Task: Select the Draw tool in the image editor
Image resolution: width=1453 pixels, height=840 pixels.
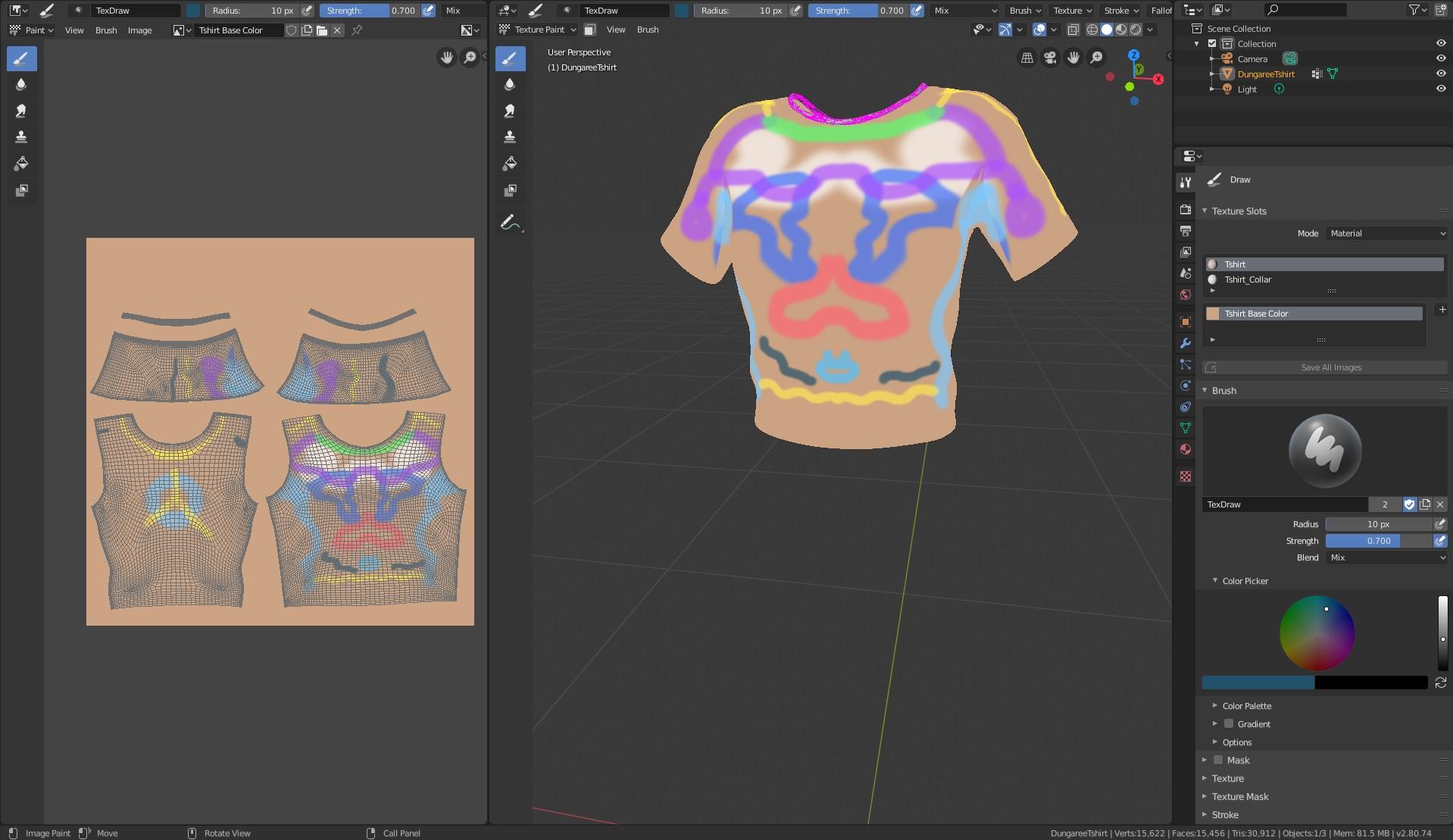Action: click(21, 58)
